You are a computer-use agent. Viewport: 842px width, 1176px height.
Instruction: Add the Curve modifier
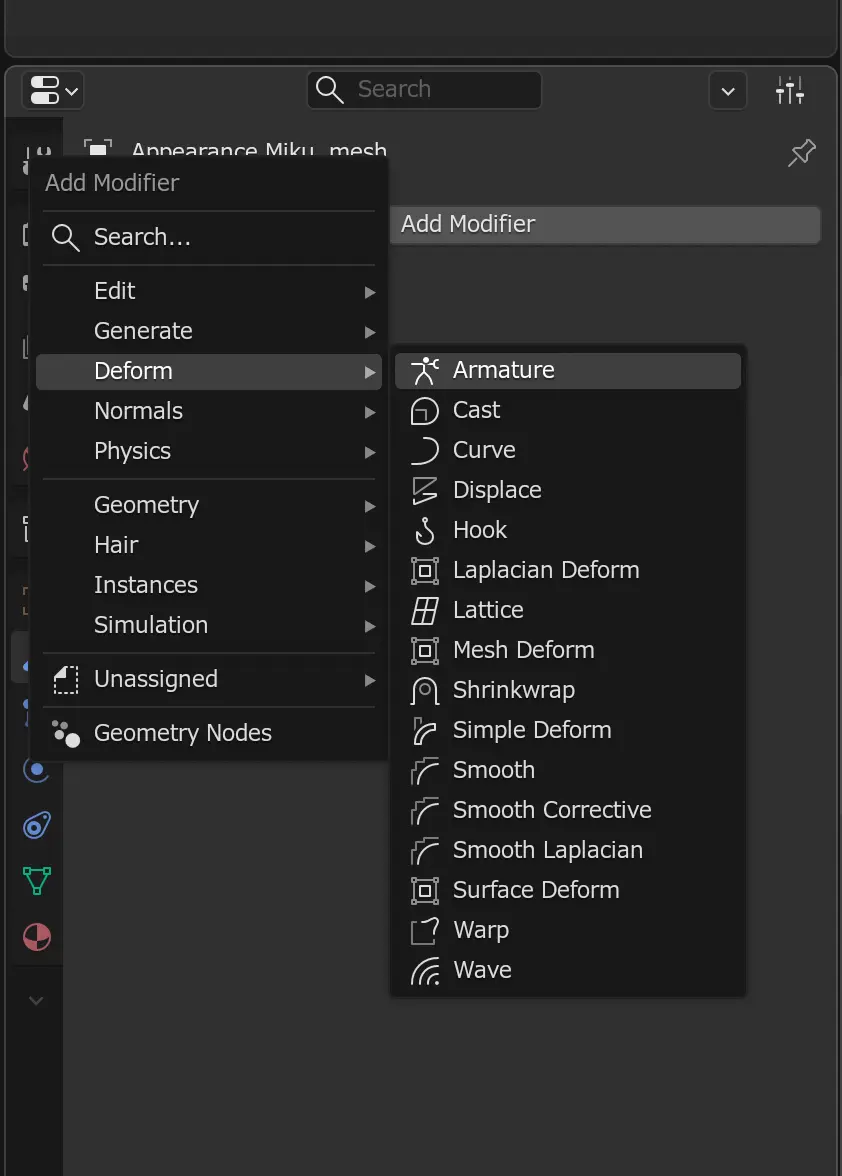(x=568, y=450)
